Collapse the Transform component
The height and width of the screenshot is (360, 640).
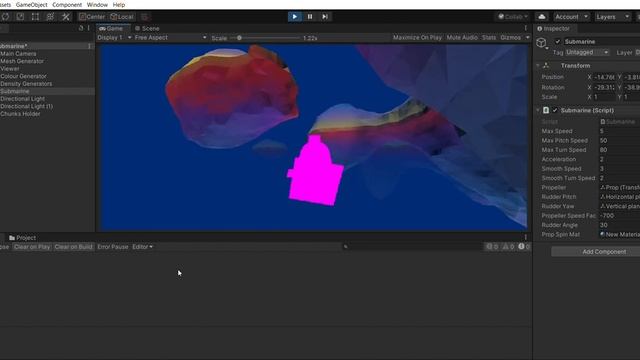click(x=538, y=66)
